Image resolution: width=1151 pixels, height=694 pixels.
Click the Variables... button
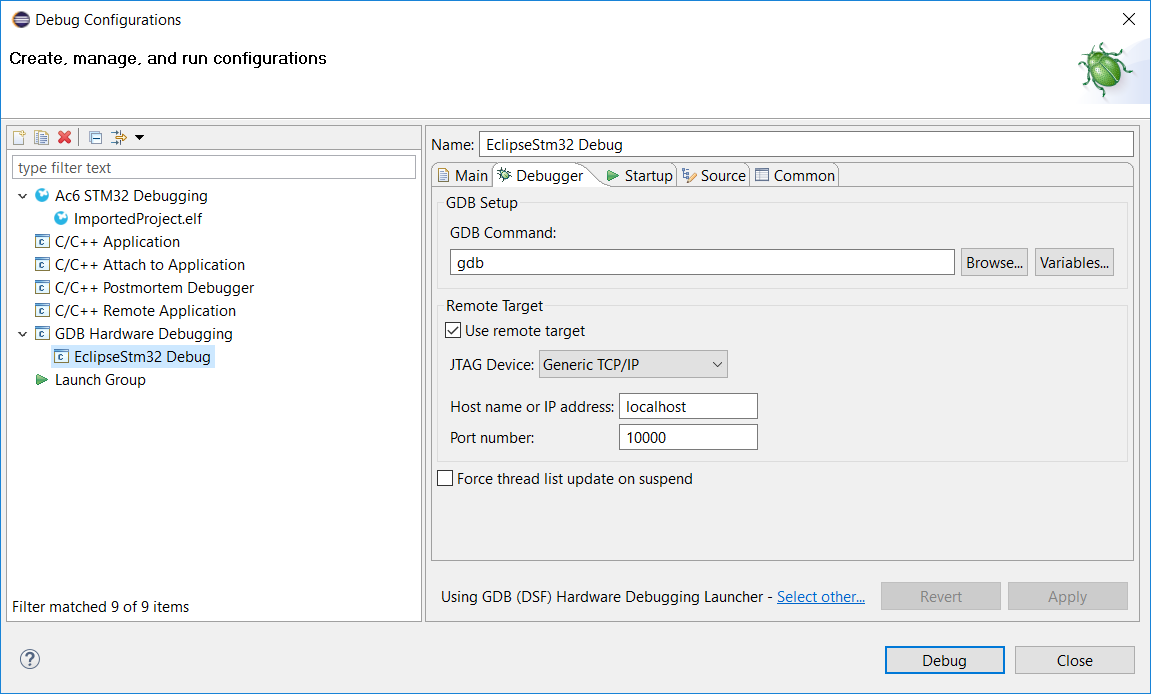[1074, 262]
